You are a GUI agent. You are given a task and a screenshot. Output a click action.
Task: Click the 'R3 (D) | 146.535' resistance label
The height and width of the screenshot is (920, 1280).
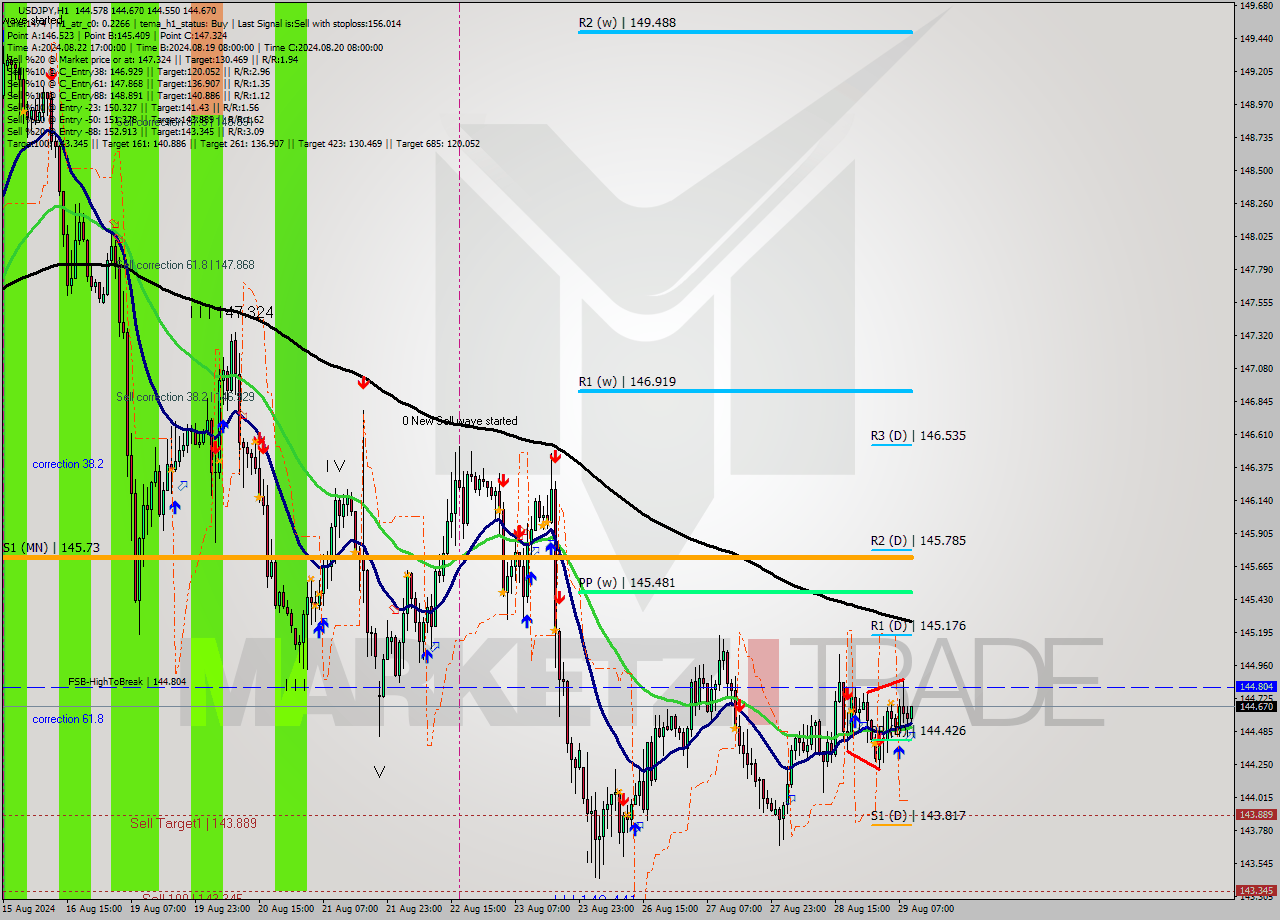918,435
